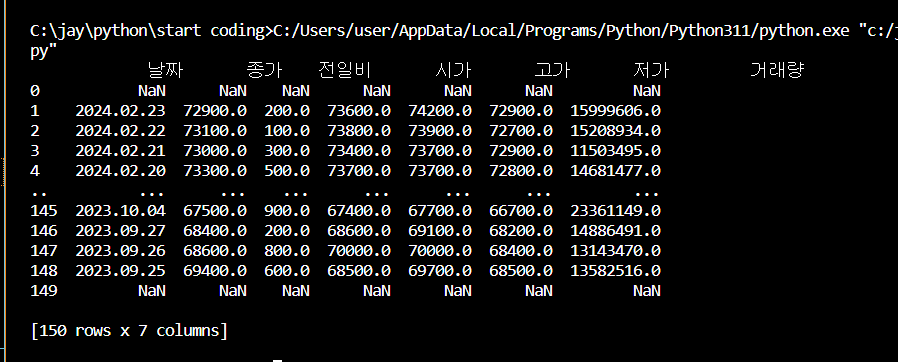Click the opening price 73400.0
This screenshot has height=362, width=898.
click(359, 151)
